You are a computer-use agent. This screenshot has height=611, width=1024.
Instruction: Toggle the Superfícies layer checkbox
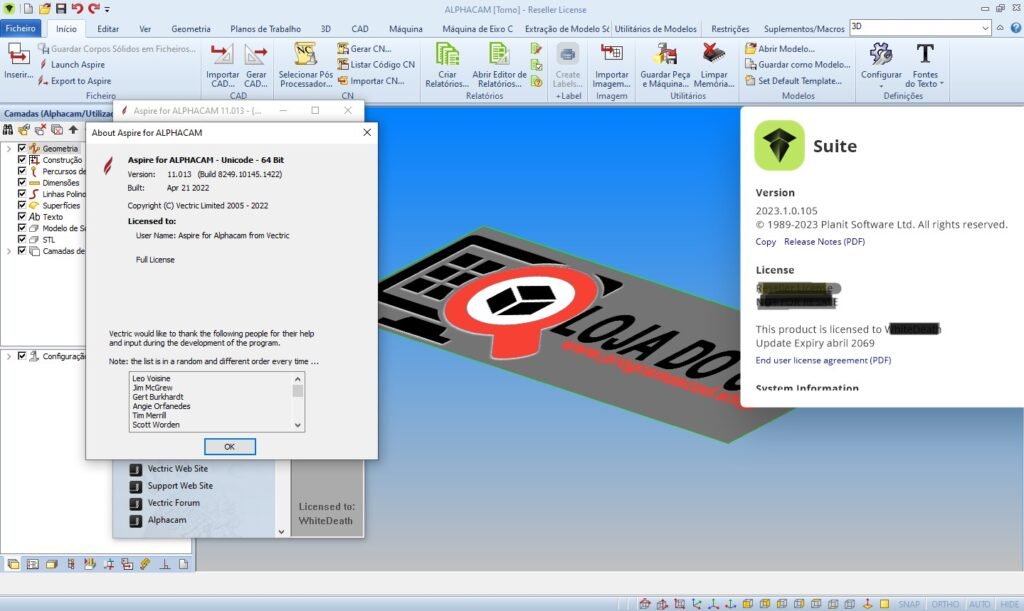click(22, 205)
